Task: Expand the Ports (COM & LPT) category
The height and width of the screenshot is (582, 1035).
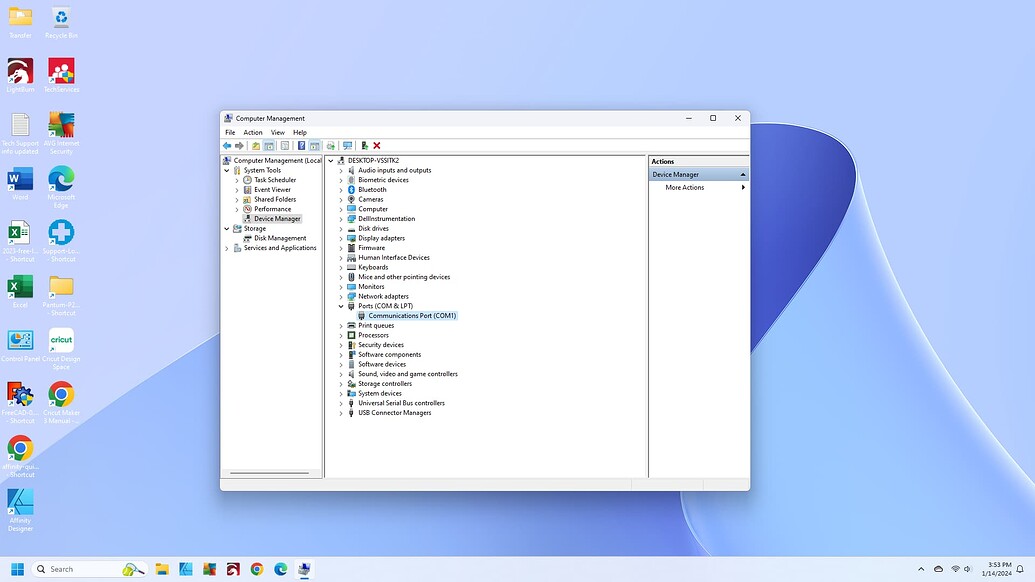Action: click(x=343, y=306)
